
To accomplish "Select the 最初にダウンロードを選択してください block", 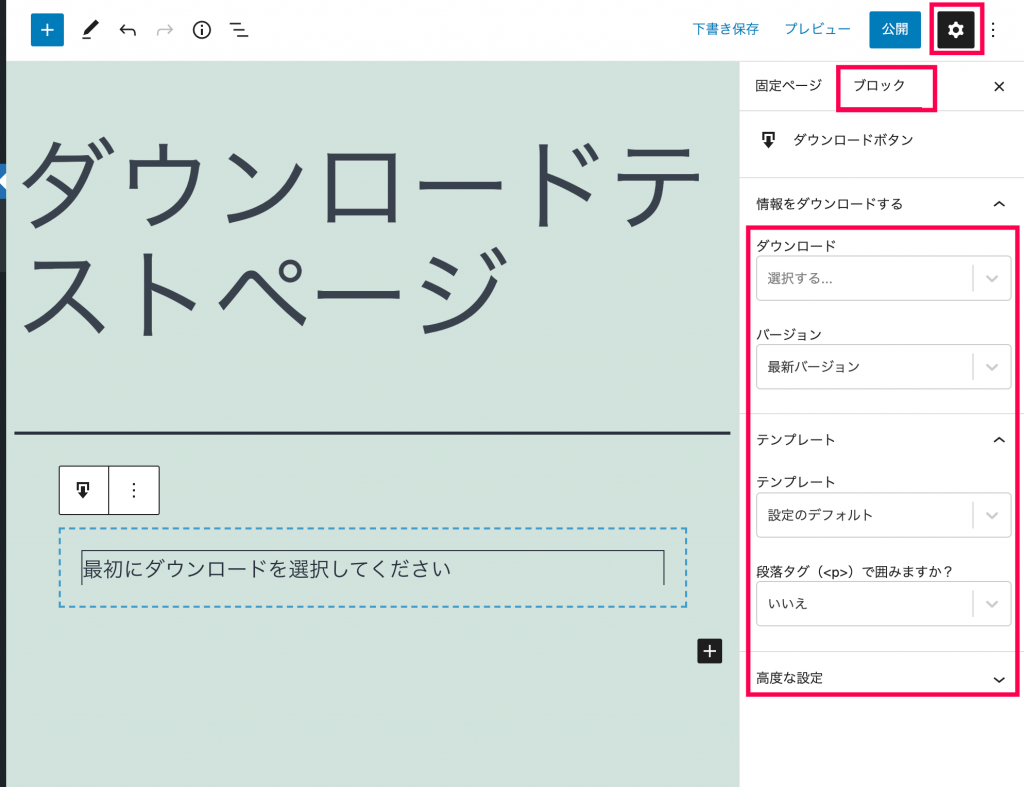I will tap(372, 568).
